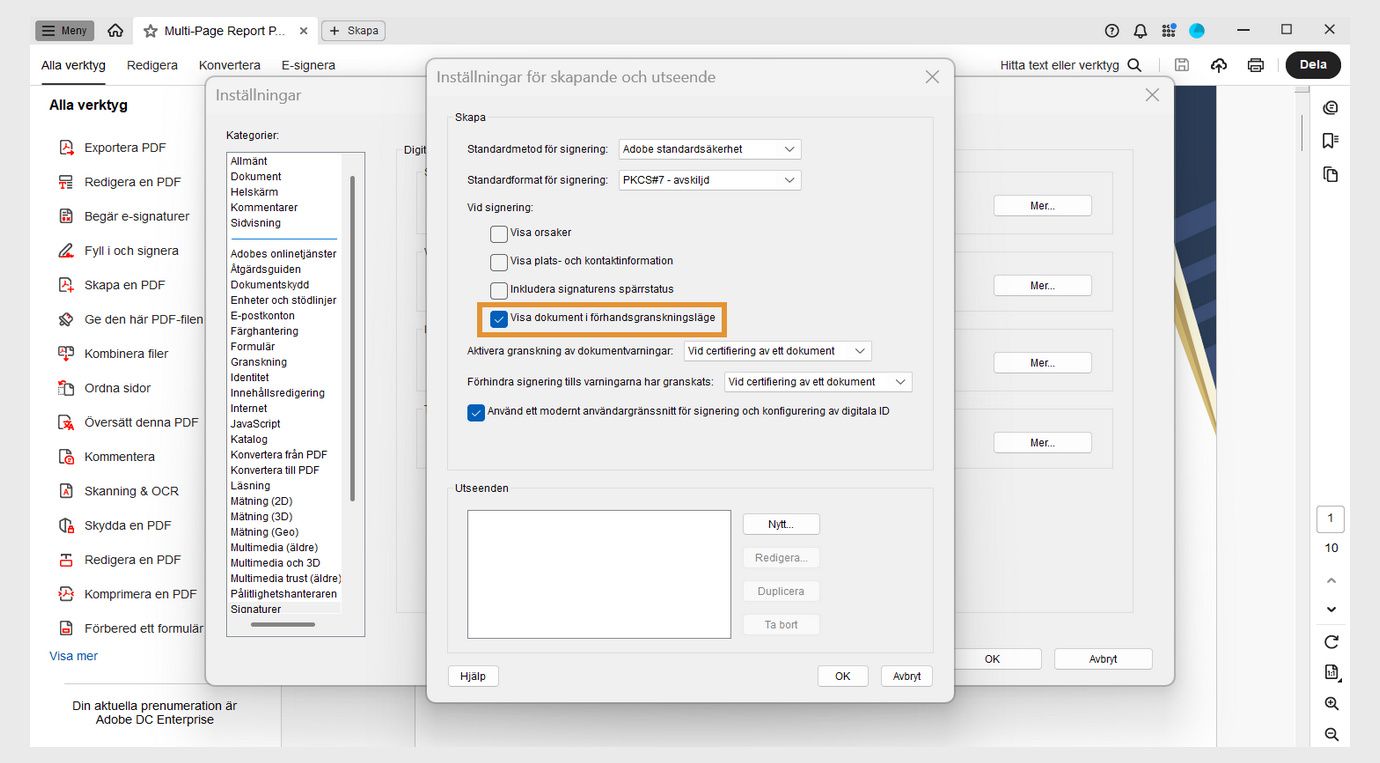Rotate the page with the rotate icon
Screen dimensions: 1380x763
point(1331,642)
